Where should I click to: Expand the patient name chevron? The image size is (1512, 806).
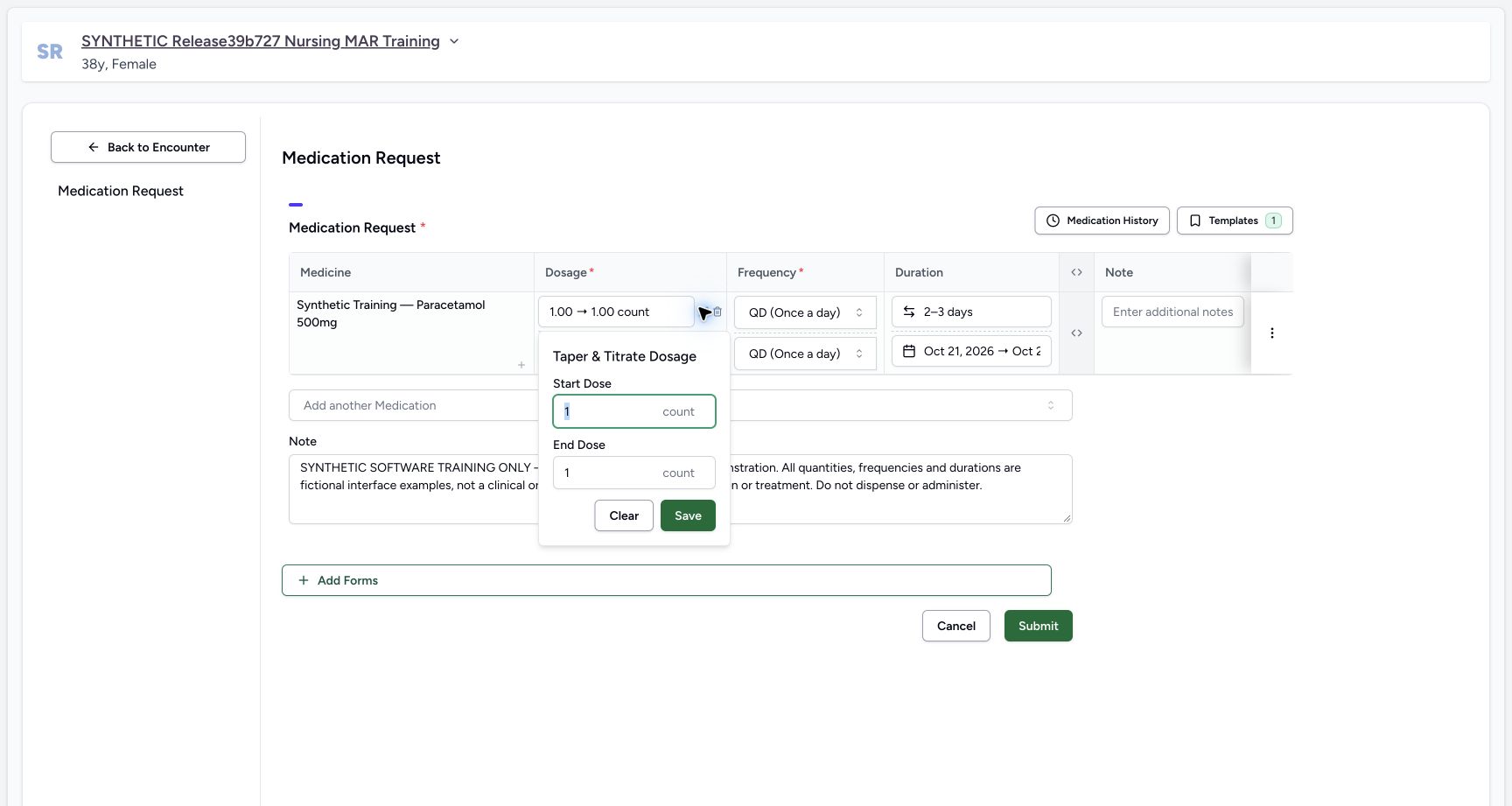click(454, 41)
